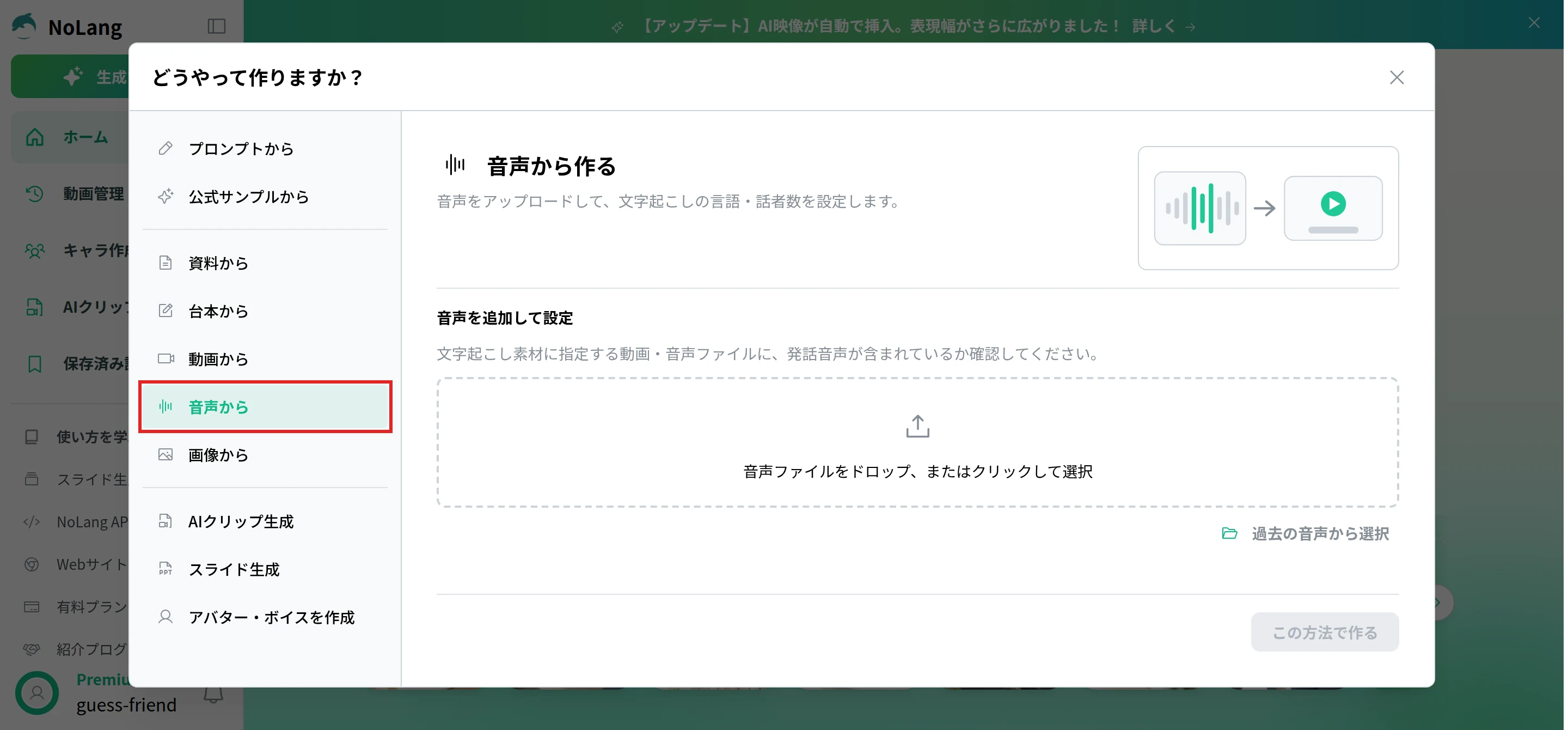Click document icon beside 資料から

166,263
